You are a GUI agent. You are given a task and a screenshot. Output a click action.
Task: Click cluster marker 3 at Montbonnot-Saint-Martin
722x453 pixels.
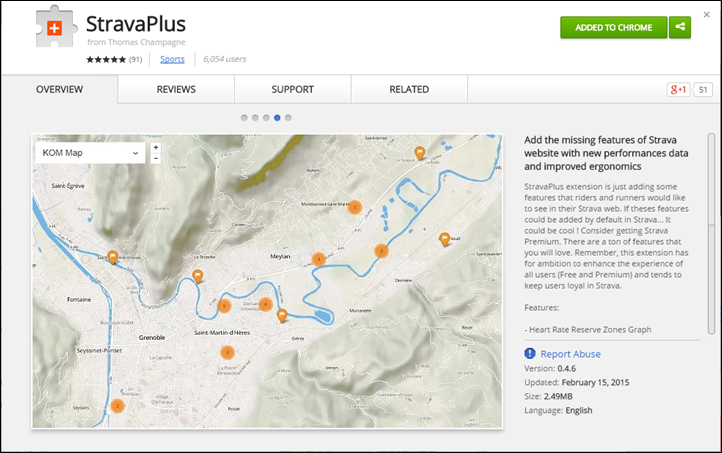click(354, 207)
